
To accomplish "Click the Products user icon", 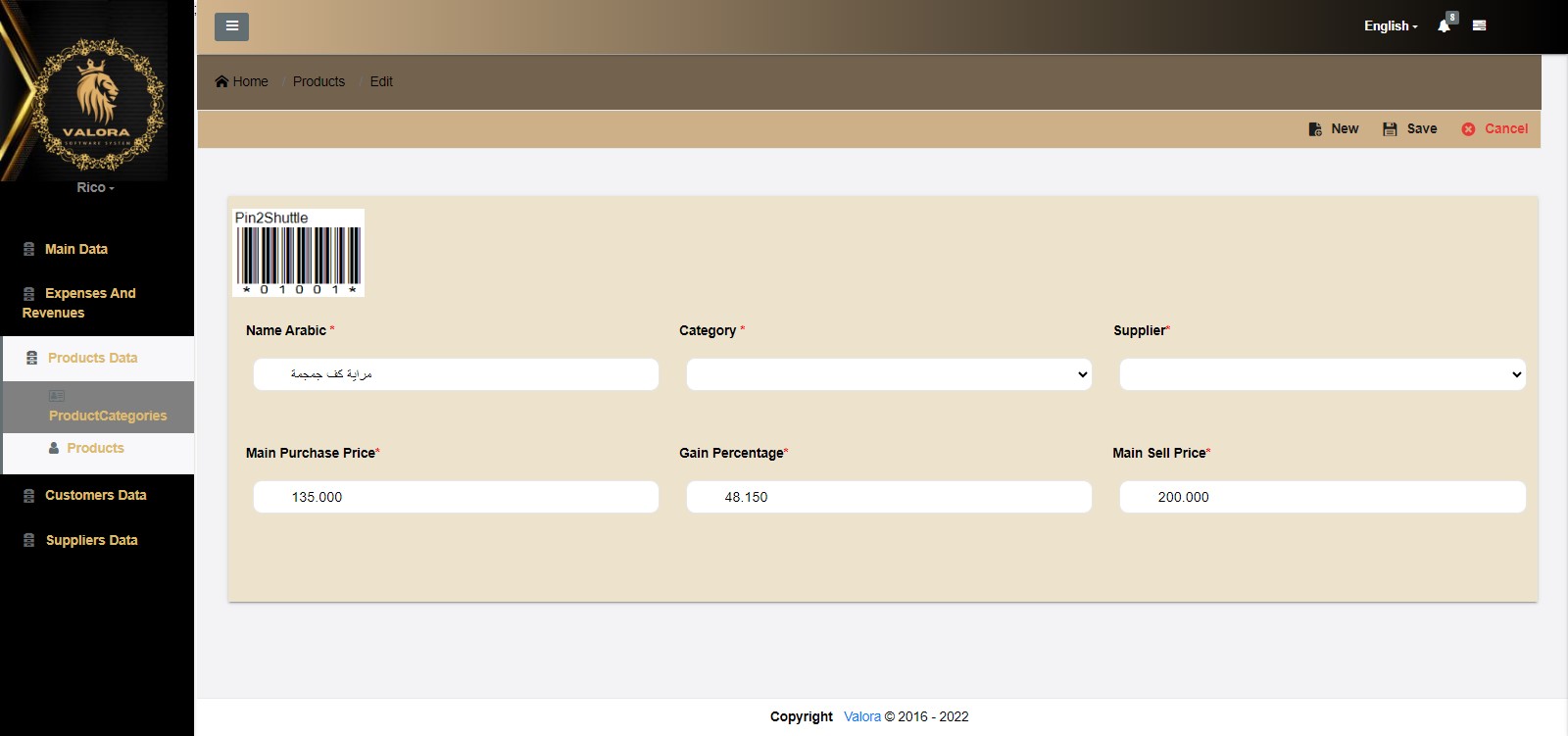I will pos(54,448).
